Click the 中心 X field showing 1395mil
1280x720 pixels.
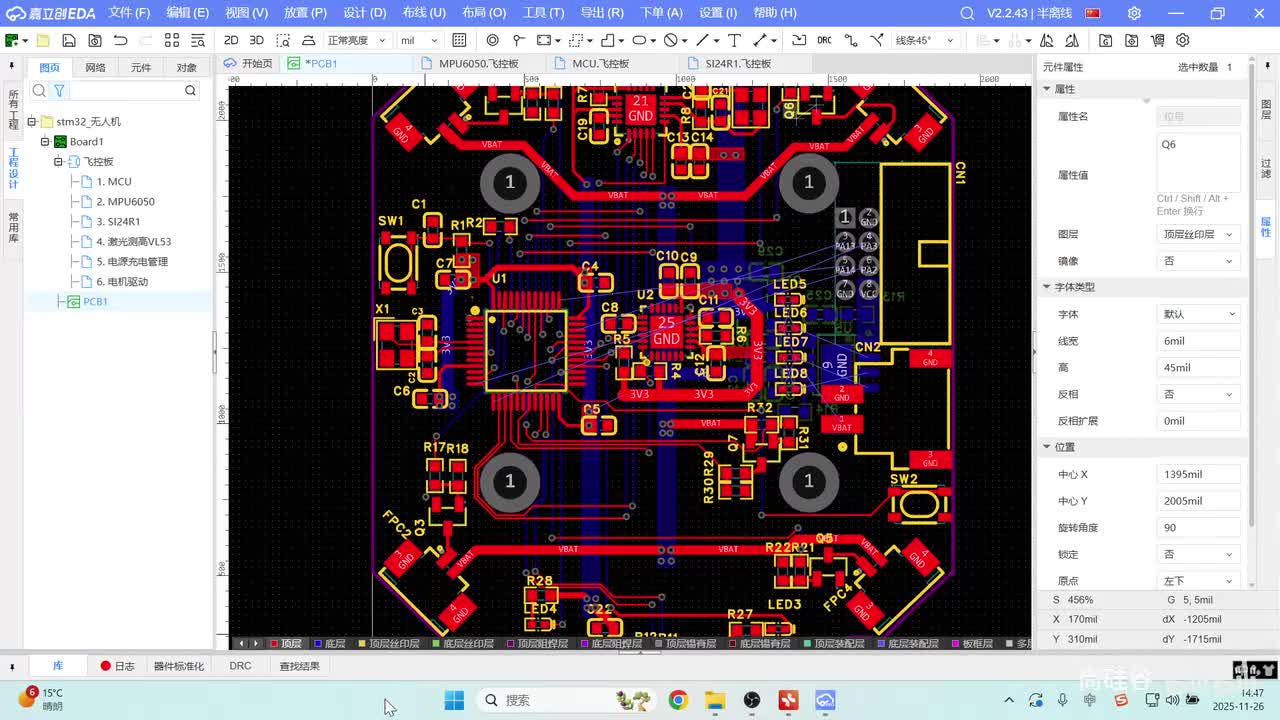click(x=1199, y=474)
